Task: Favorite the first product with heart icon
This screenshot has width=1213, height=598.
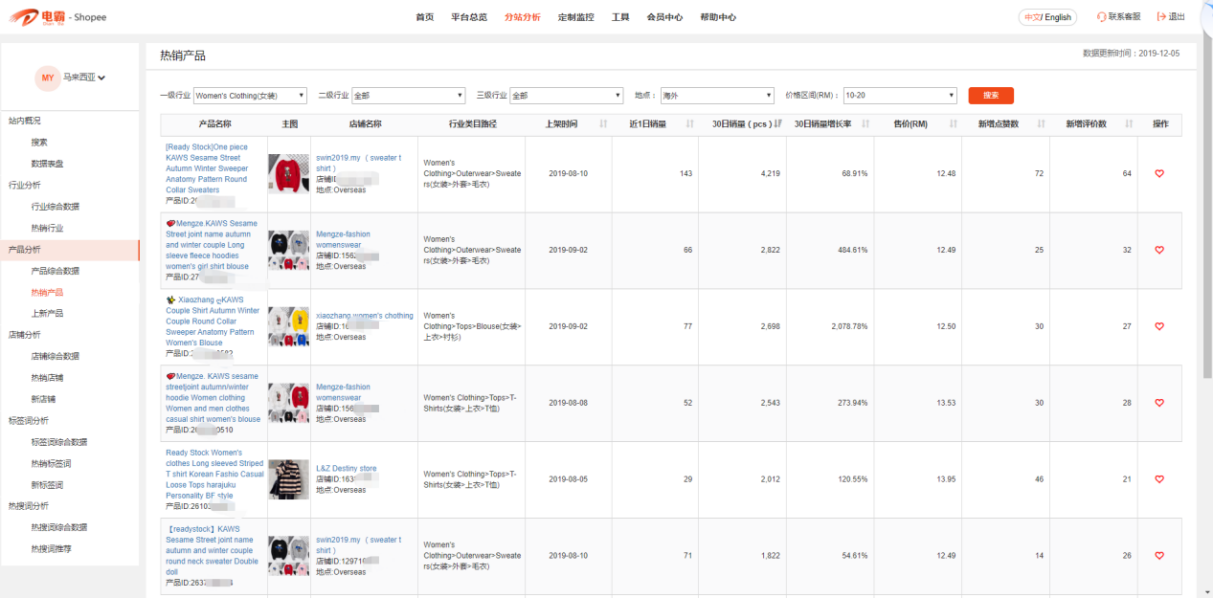Action: (x=1159, y=173)
